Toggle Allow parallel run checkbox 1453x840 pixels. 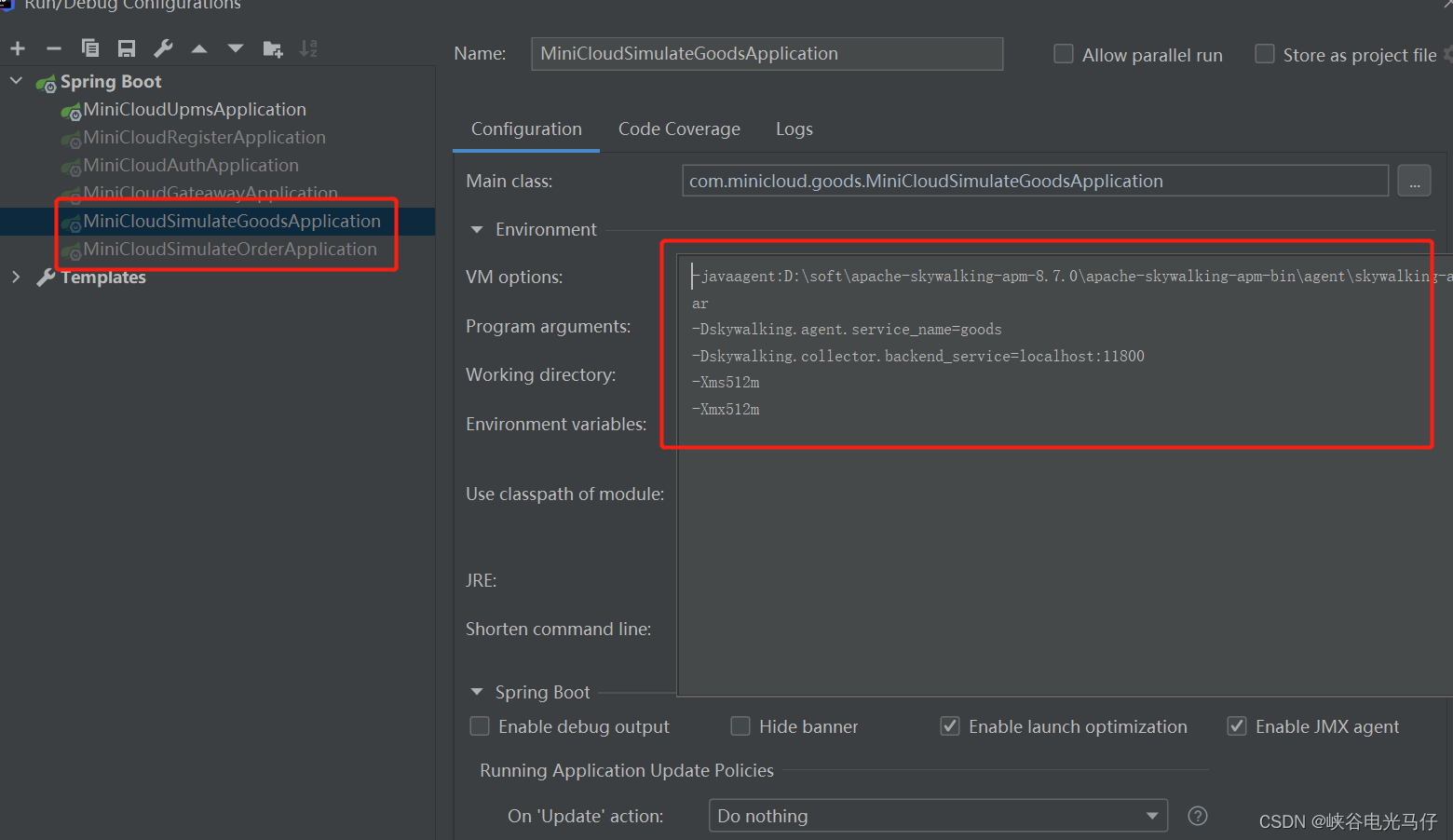[x=1063, y=54]
